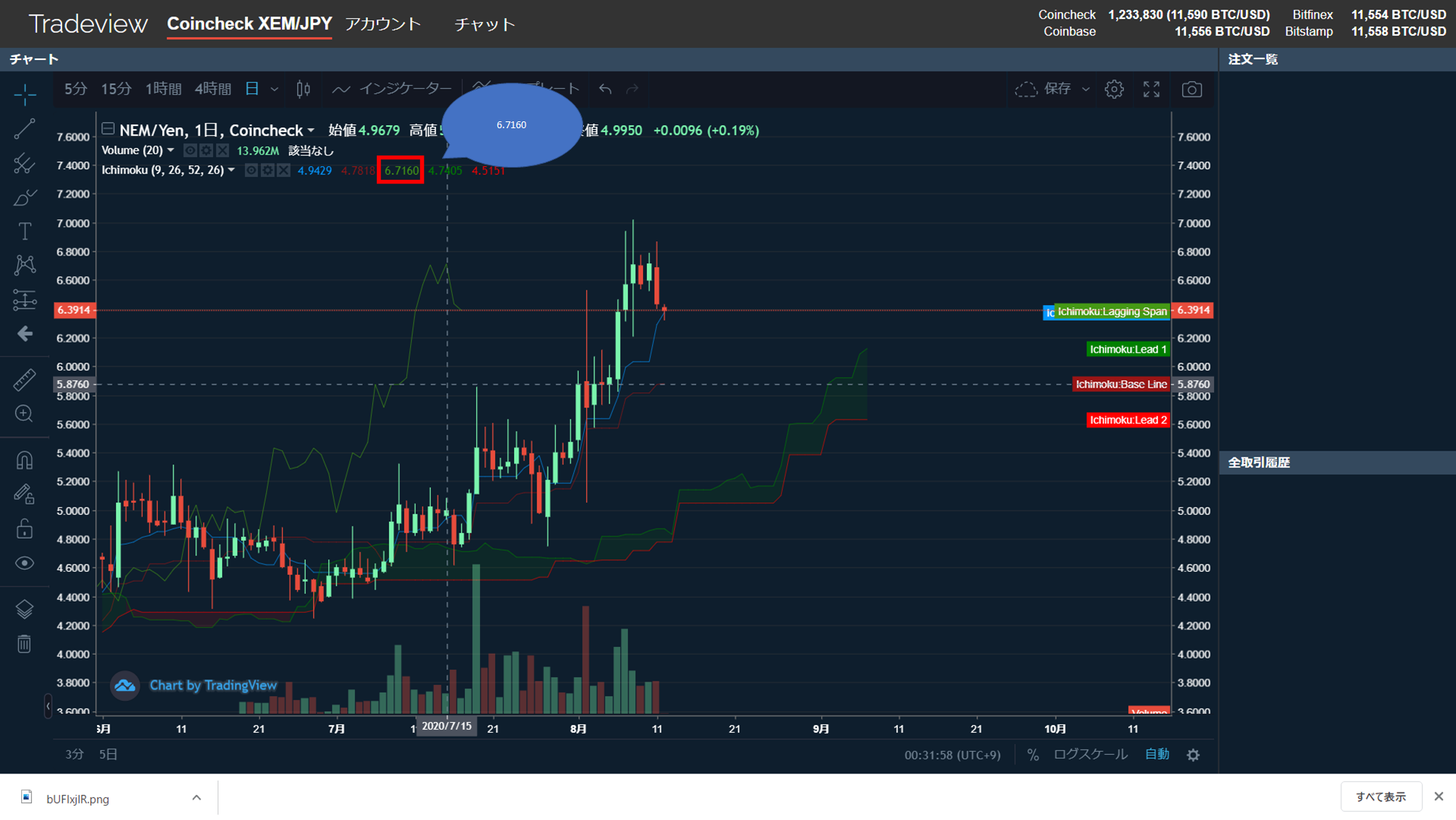Select the left arrow marker tool

(24, 334)
